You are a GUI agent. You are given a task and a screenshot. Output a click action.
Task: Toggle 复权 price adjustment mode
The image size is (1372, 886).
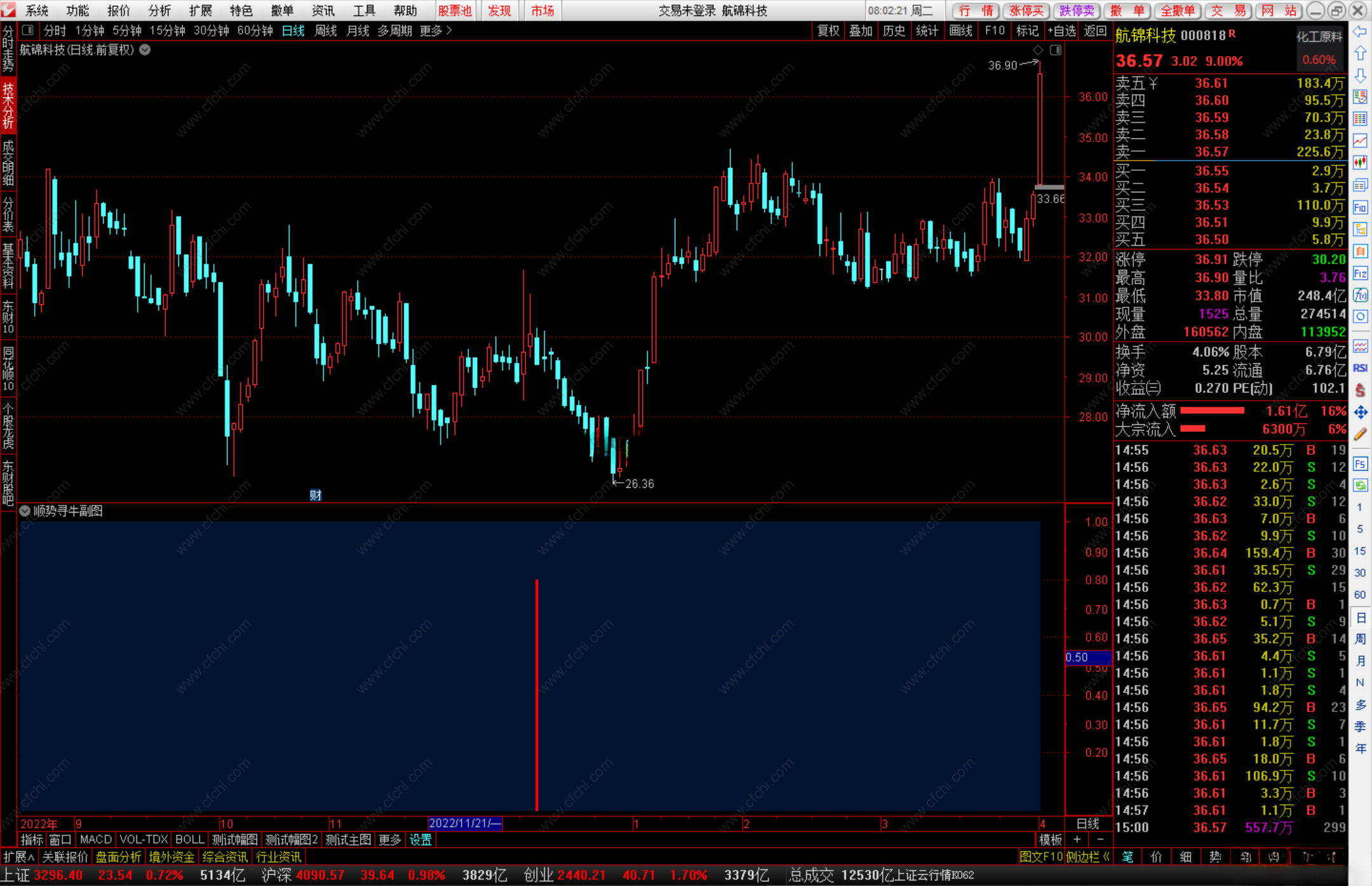[x=828, y=30]
